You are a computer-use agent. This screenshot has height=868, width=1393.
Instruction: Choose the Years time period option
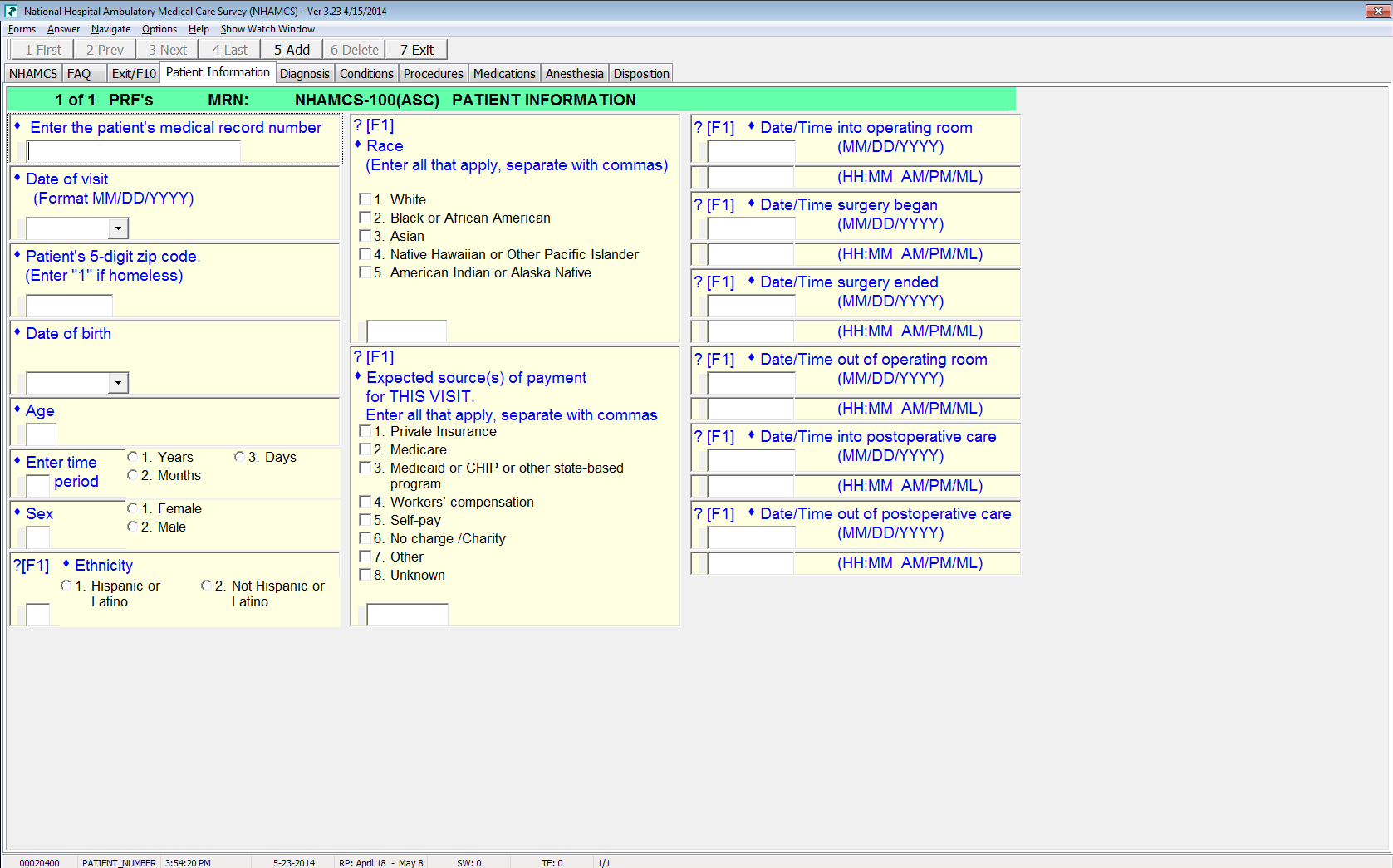coord(132,457)
